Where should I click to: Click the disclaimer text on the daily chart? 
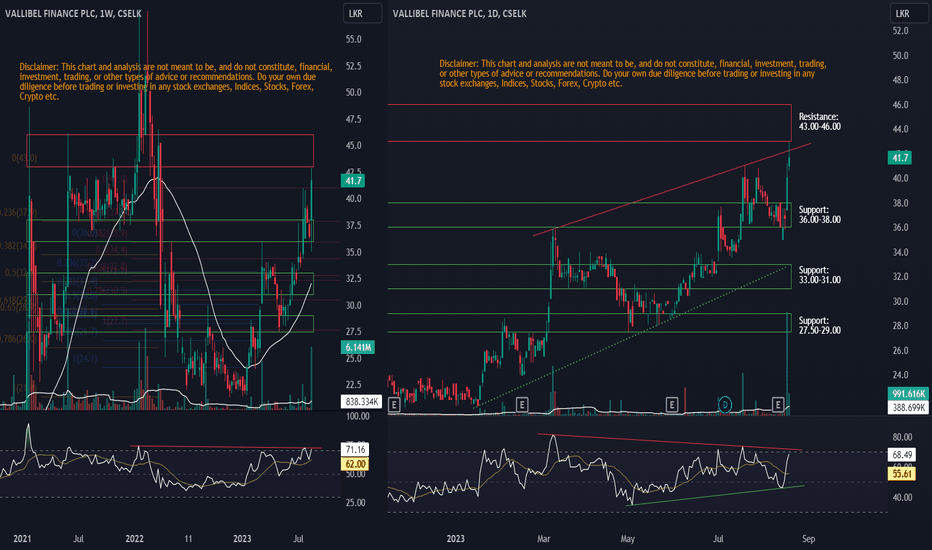tap(632, 73)
